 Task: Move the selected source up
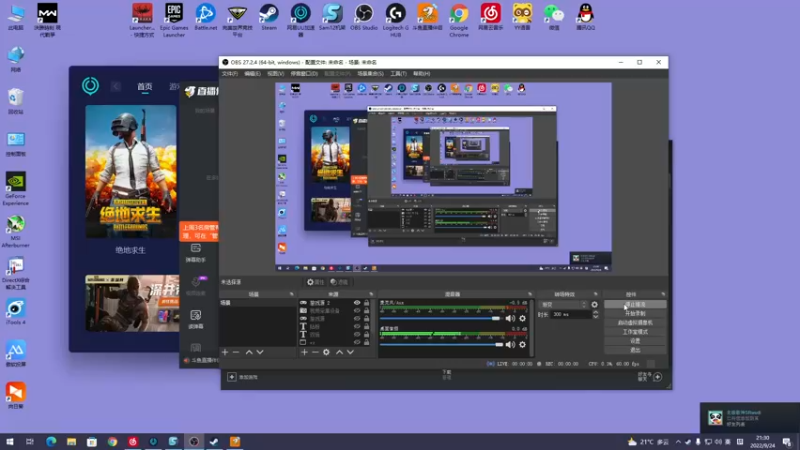click(339, 352)
